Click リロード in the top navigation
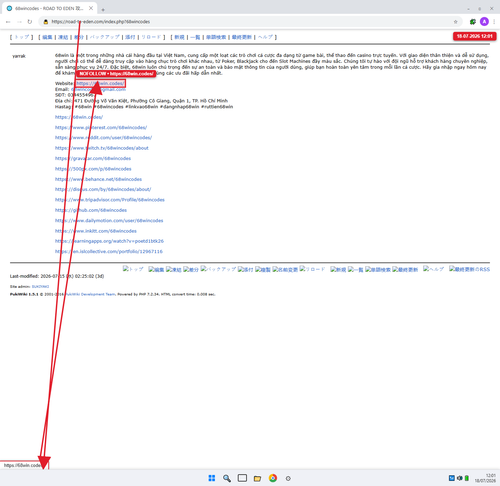 (x=151, y=37)
